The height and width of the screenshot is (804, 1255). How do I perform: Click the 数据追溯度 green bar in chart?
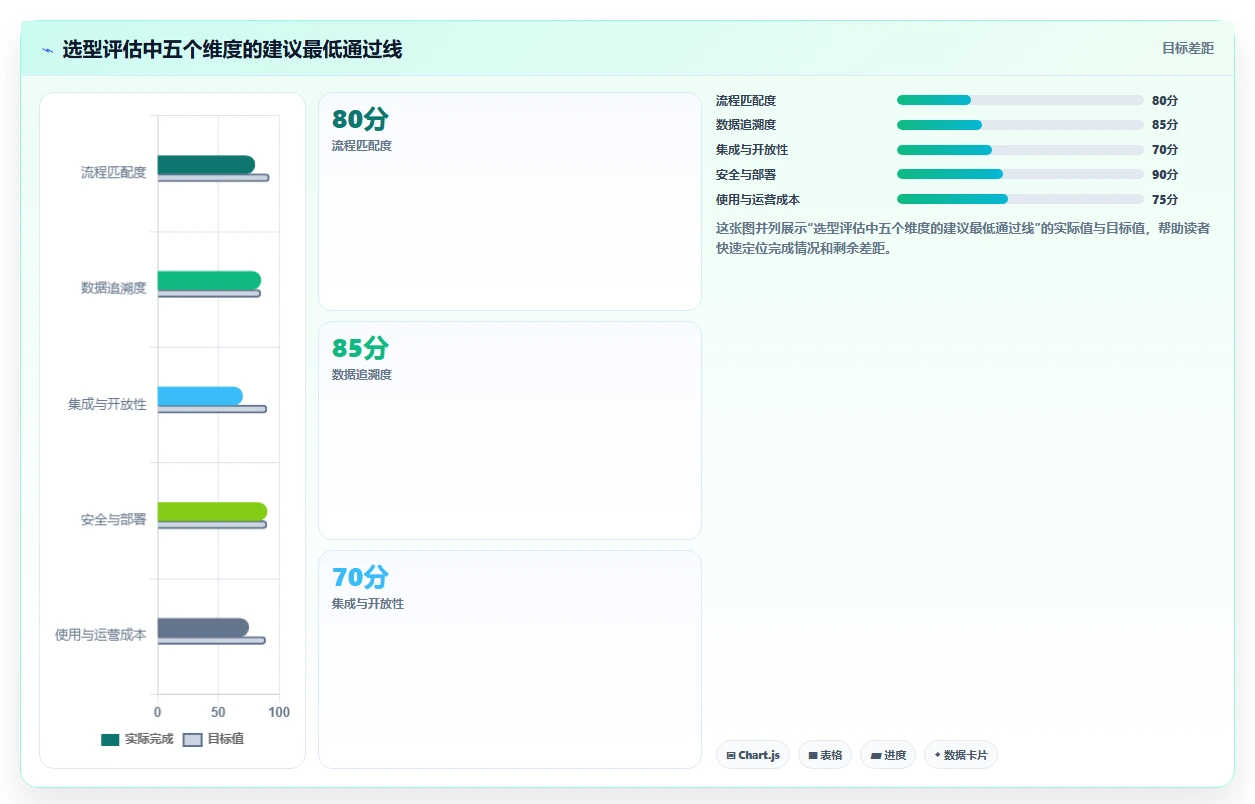209,281
